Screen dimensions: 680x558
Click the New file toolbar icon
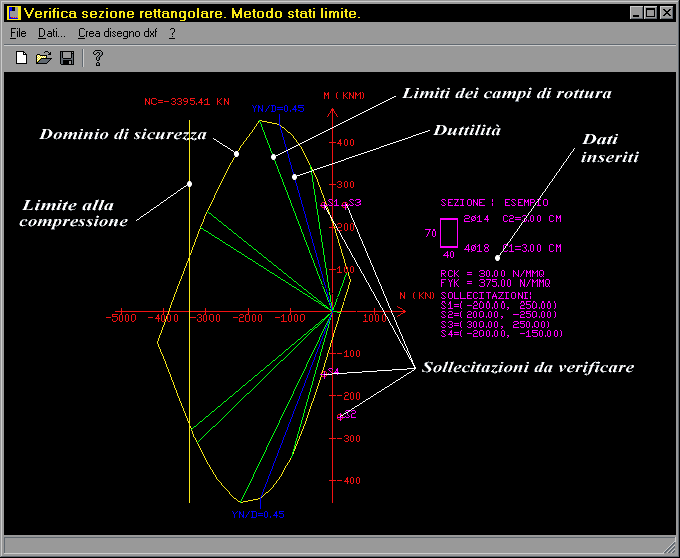[21, 58]
